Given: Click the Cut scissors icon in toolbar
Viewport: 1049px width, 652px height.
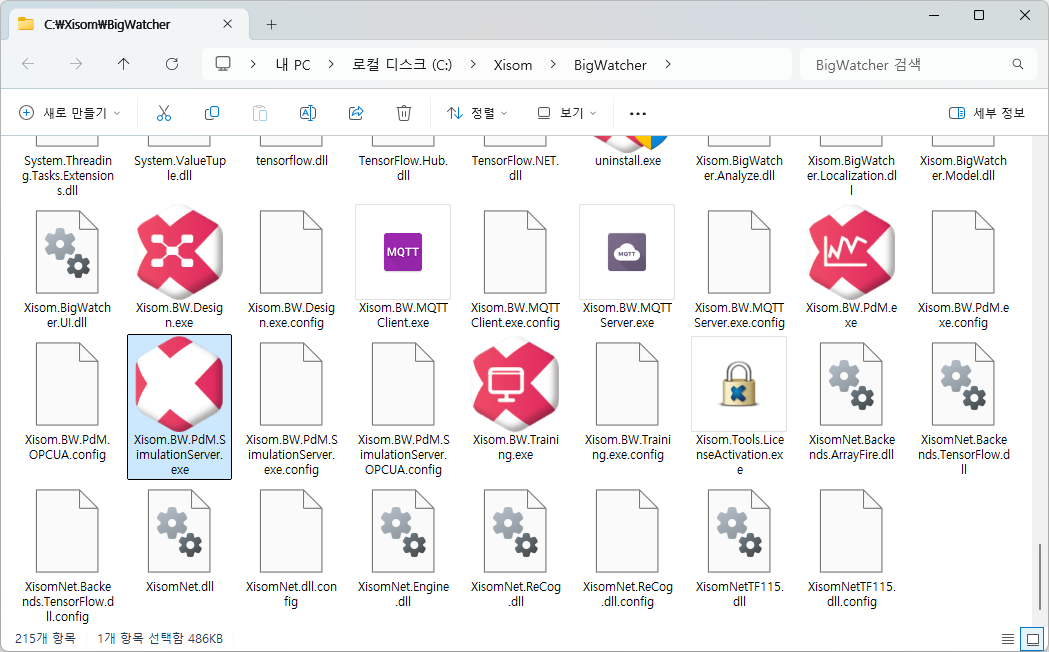Looking at the screenshot, I should tap(164, 113).
